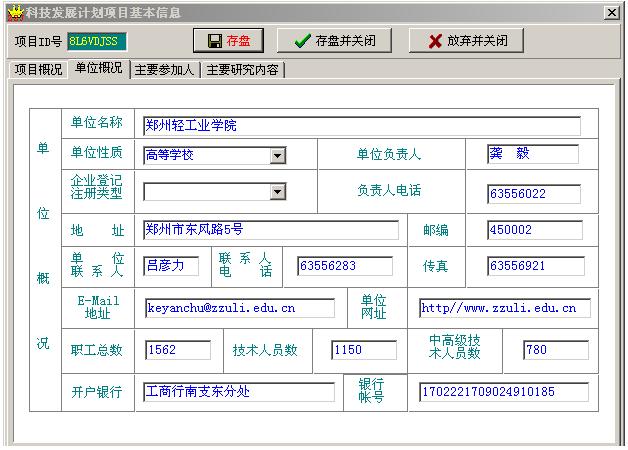Click the 存盘 save button

[228, 41]
